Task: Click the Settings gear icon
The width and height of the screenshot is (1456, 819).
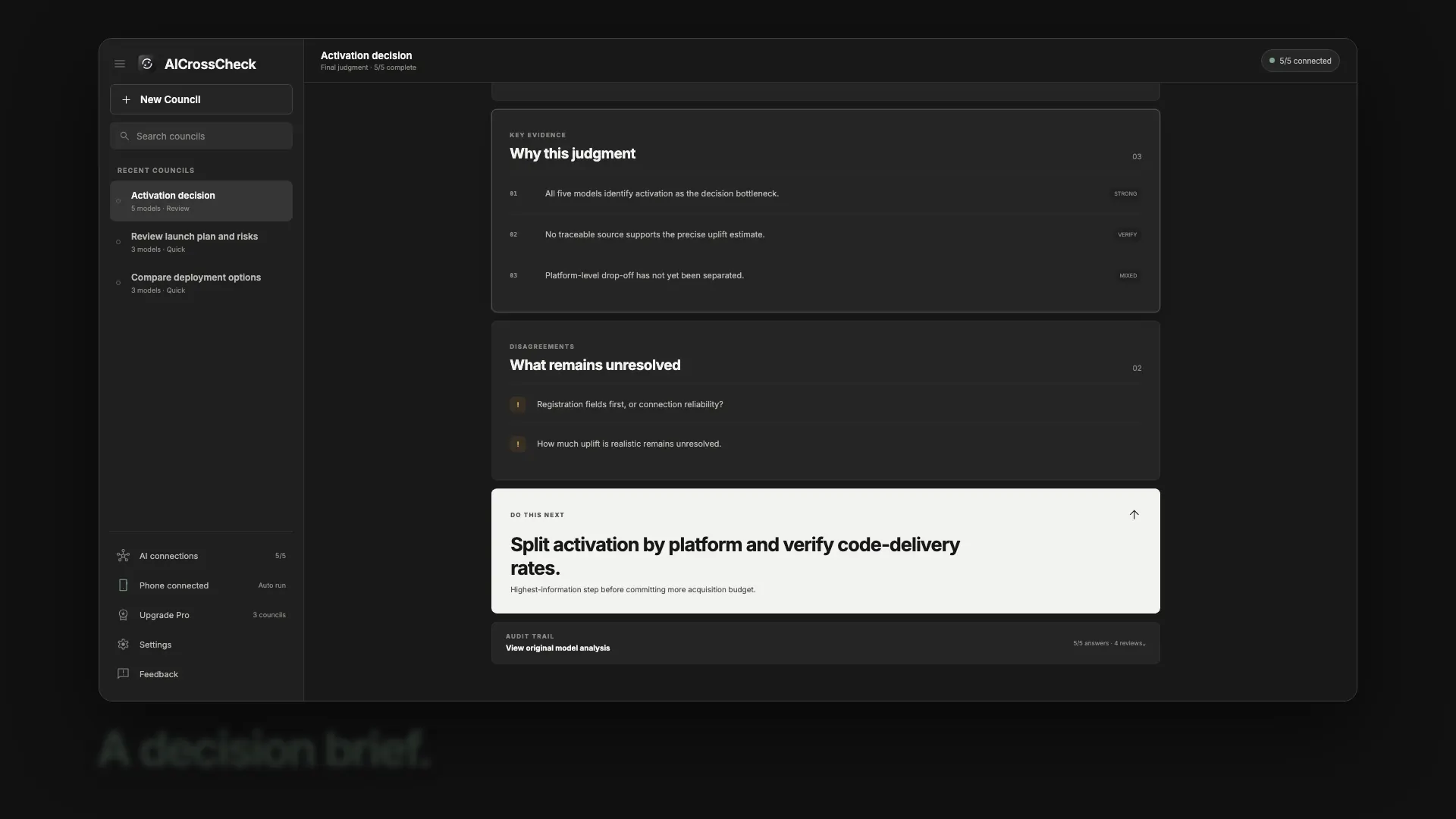Action: tap(123, 645)
